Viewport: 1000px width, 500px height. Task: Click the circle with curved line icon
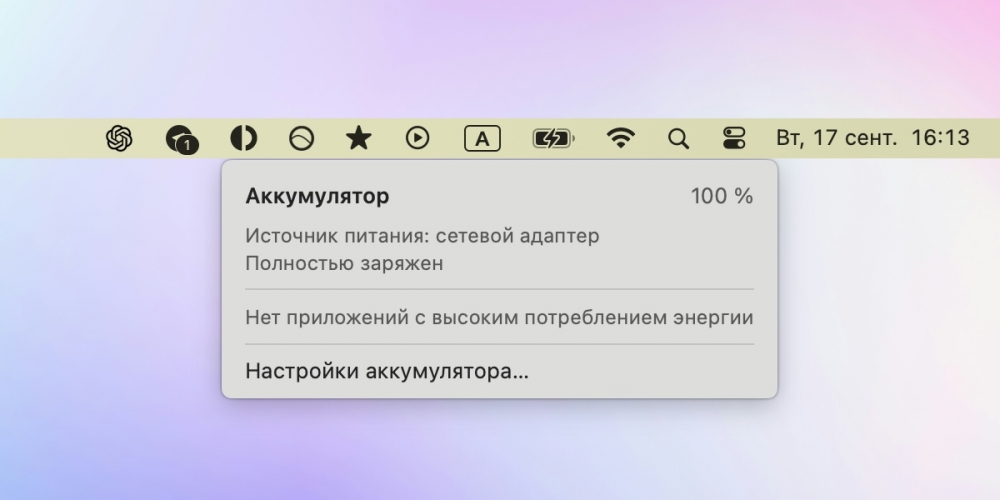pos(302,138)
